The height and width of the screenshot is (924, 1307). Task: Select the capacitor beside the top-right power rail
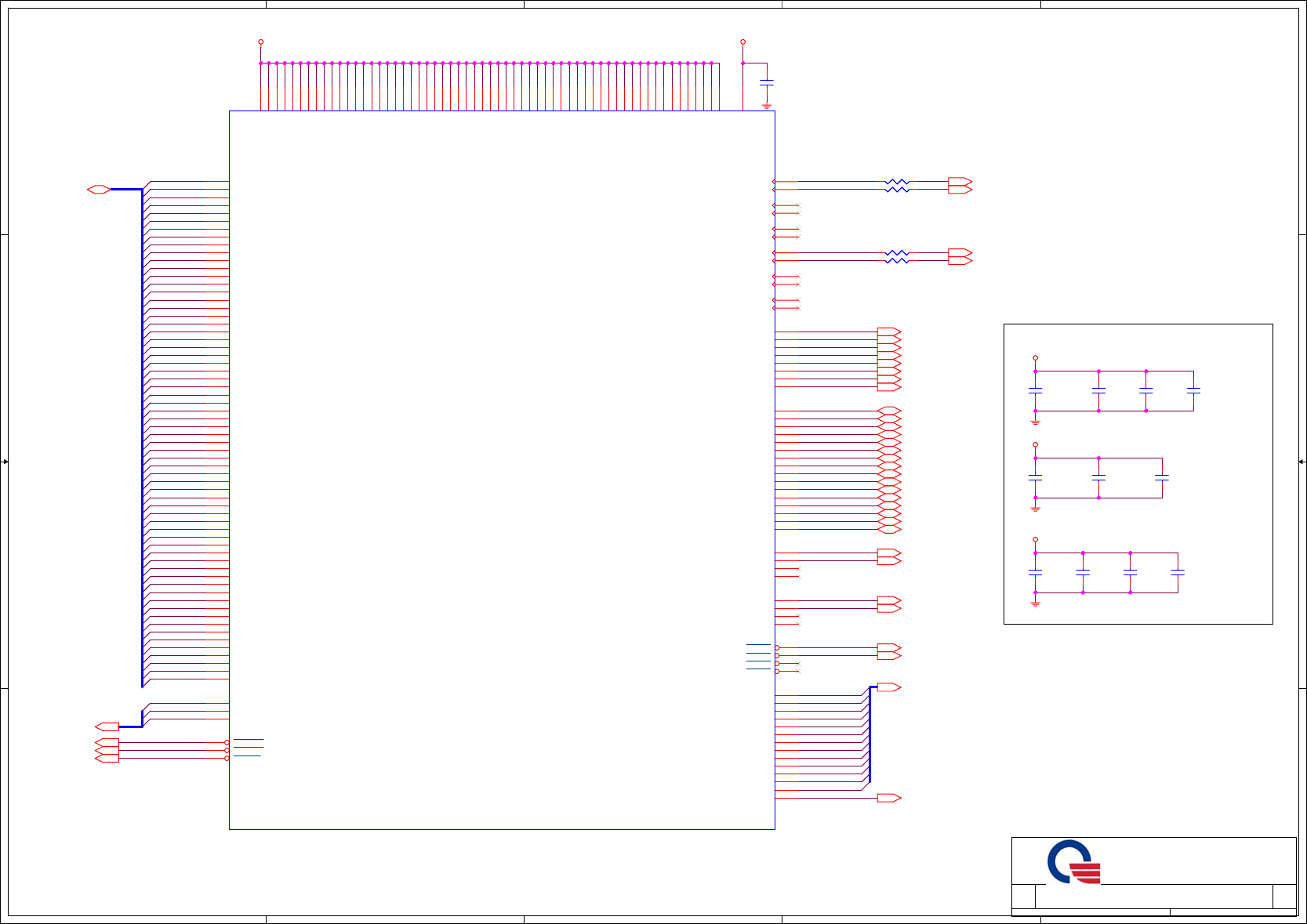(x=767, y=82)
